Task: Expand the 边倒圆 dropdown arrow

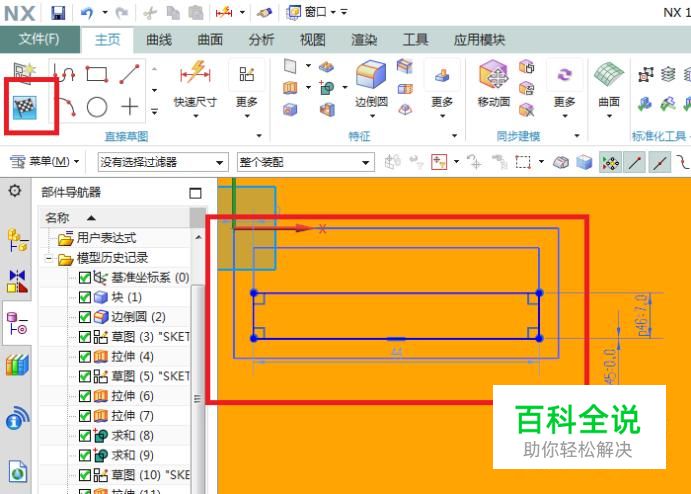Action: pos(372,116)
